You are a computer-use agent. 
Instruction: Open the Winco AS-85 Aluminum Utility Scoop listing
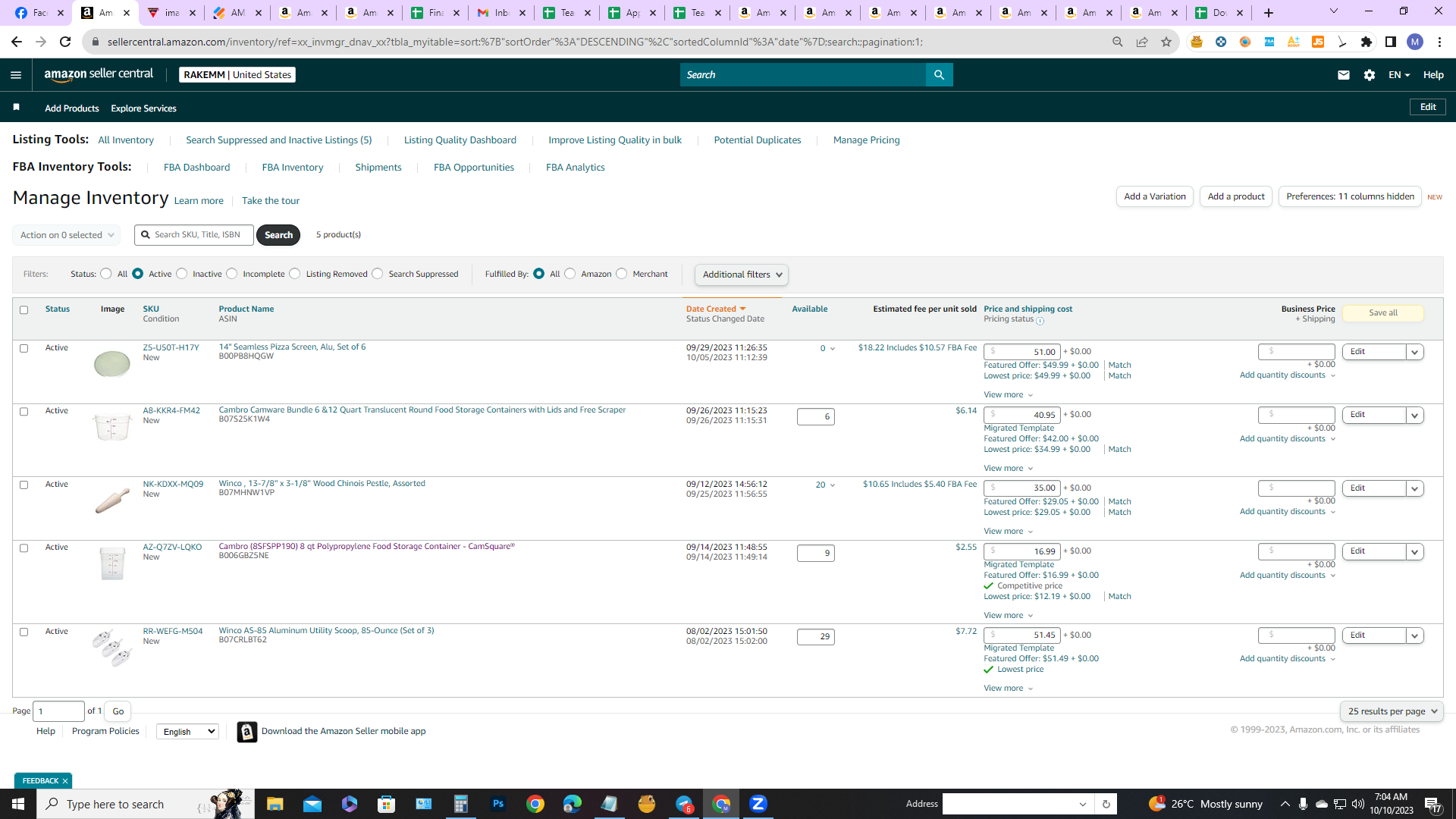[x=326, y=631]
